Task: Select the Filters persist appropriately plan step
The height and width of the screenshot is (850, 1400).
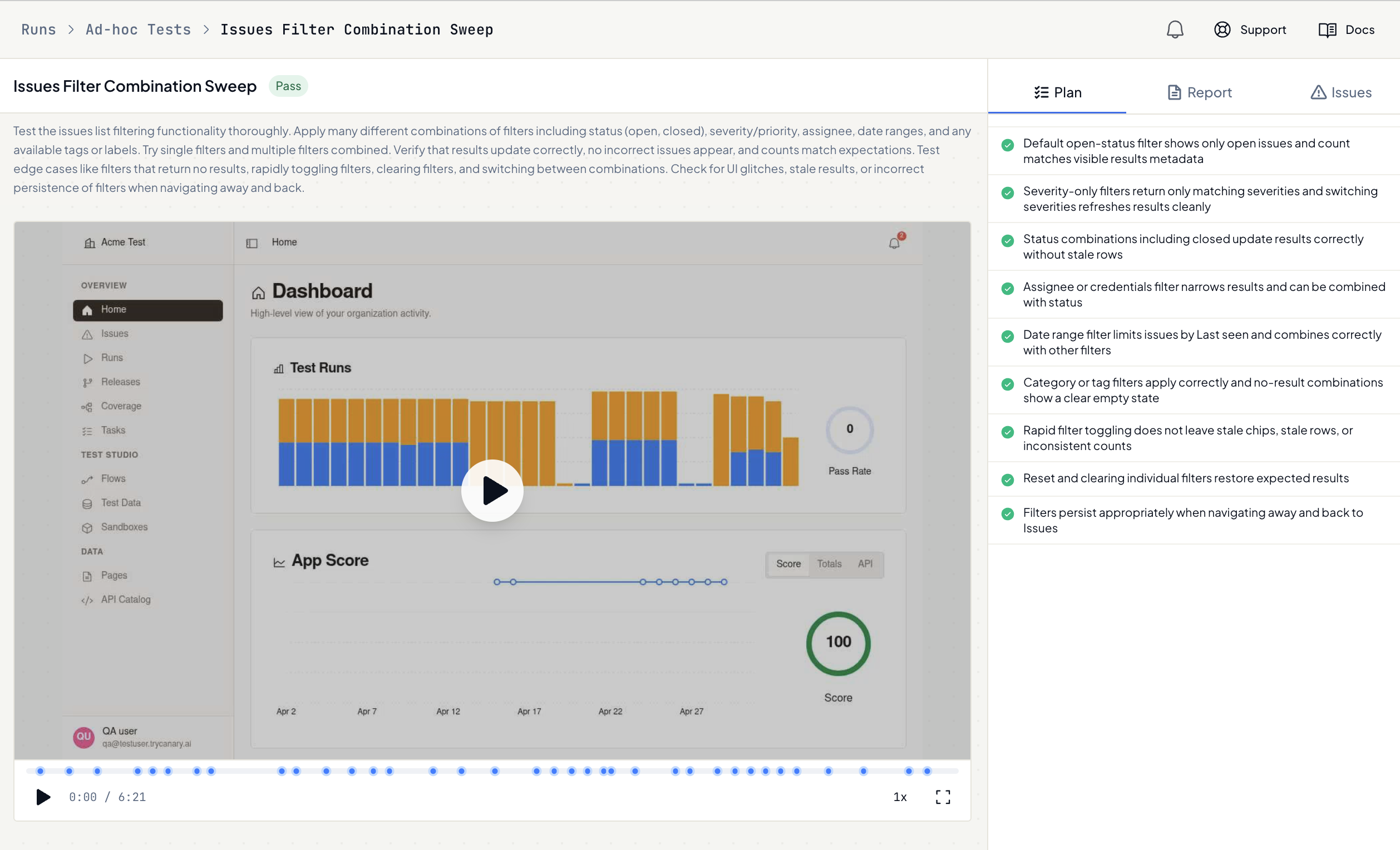Action: [x=1193, y=520]
